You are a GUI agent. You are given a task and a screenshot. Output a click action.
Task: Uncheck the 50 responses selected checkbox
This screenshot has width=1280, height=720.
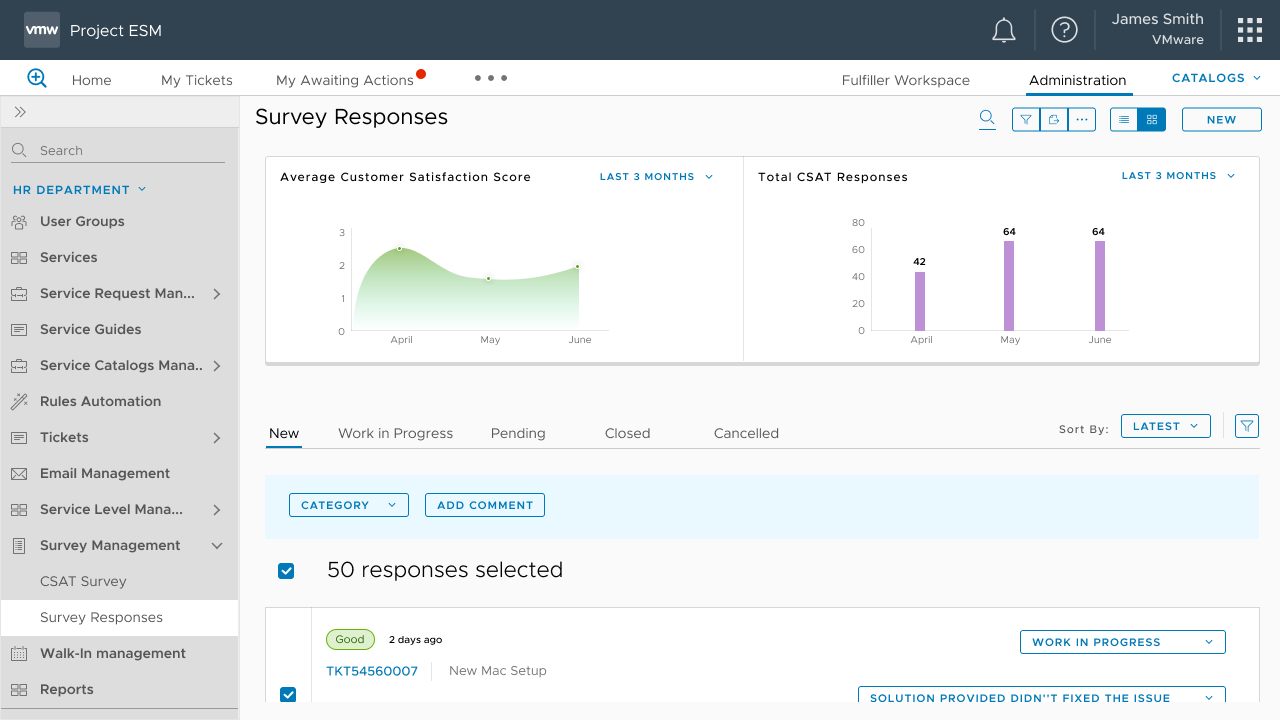pos(286,571)
